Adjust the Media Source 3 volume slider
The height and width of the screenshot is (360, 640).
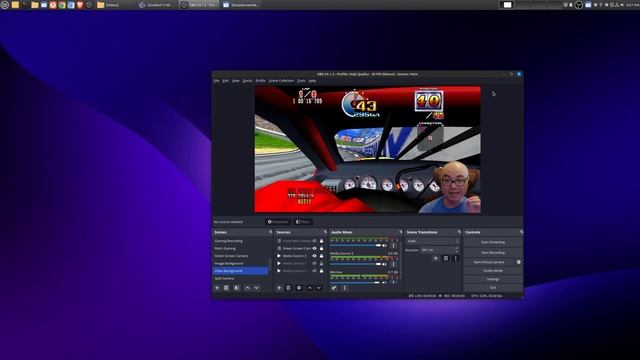tap(356, 264)
